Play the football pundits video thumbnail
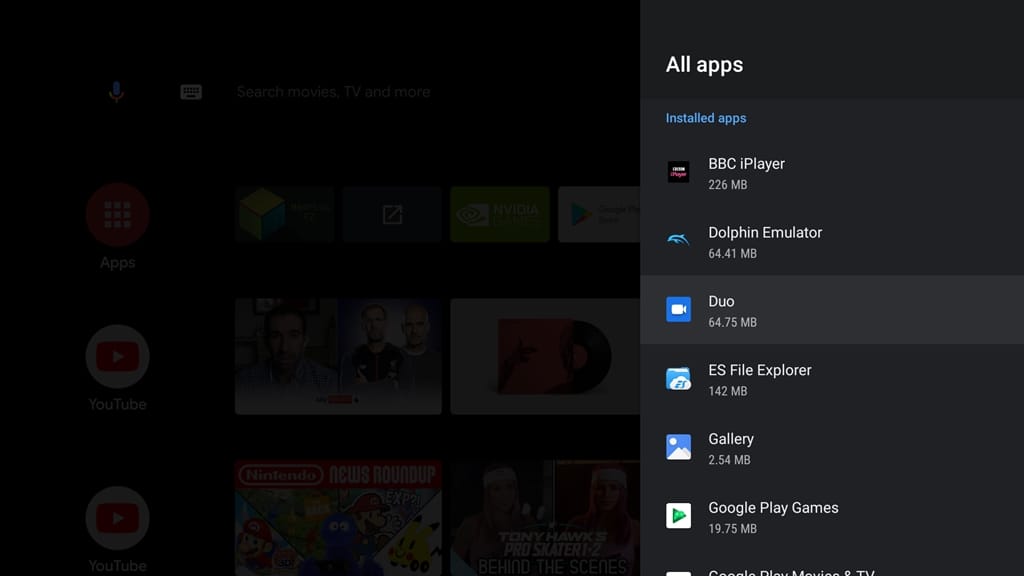This screenshot has height=576, width=1024. [338, 356]
